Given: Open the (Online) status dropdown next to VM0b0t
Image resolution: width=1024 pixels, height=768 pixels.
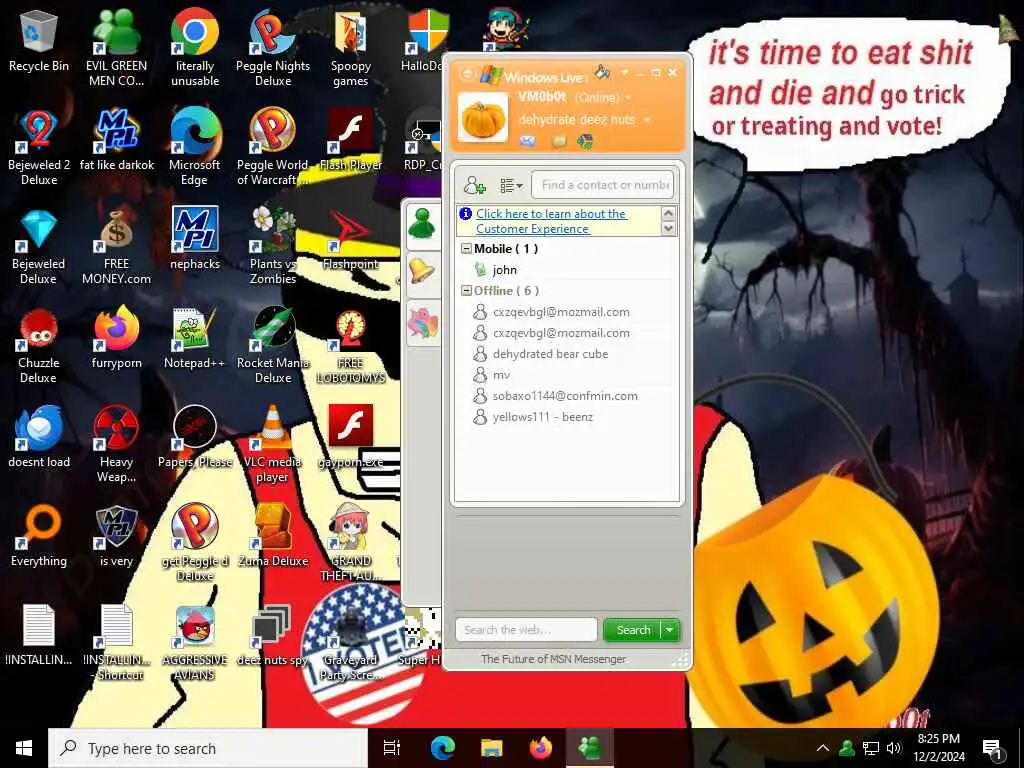Looking at the screenshot, I should tap(629, 98).
